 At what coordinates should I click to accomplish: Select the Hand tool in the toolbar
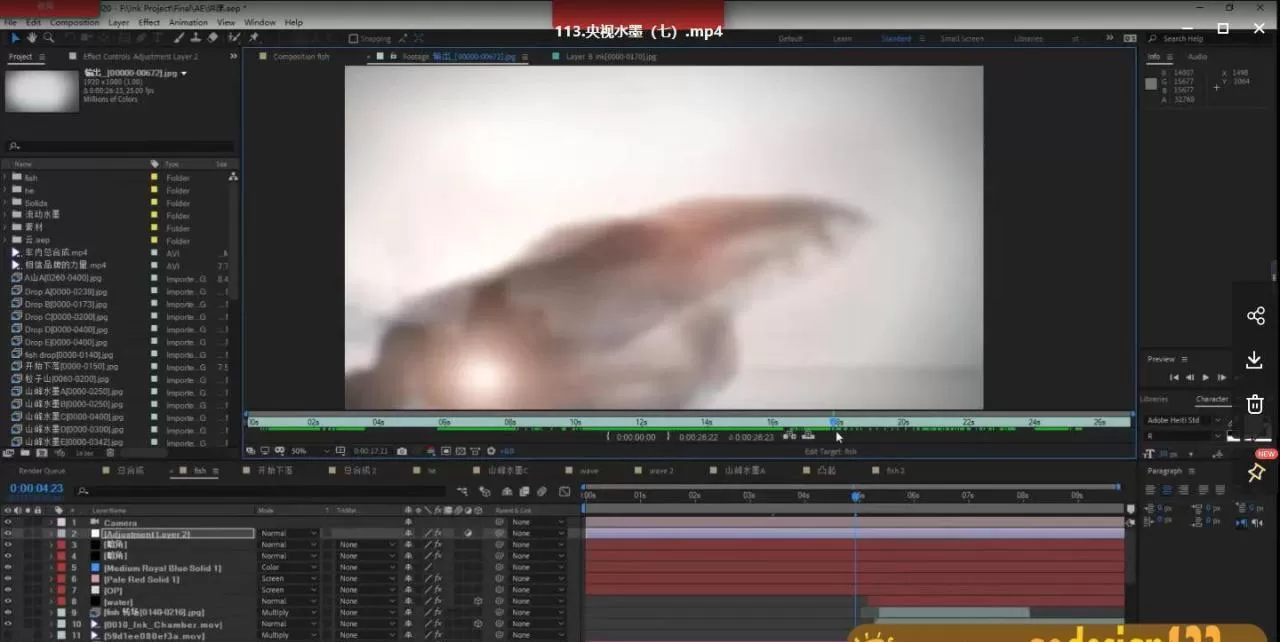click(x=32, y=37)
